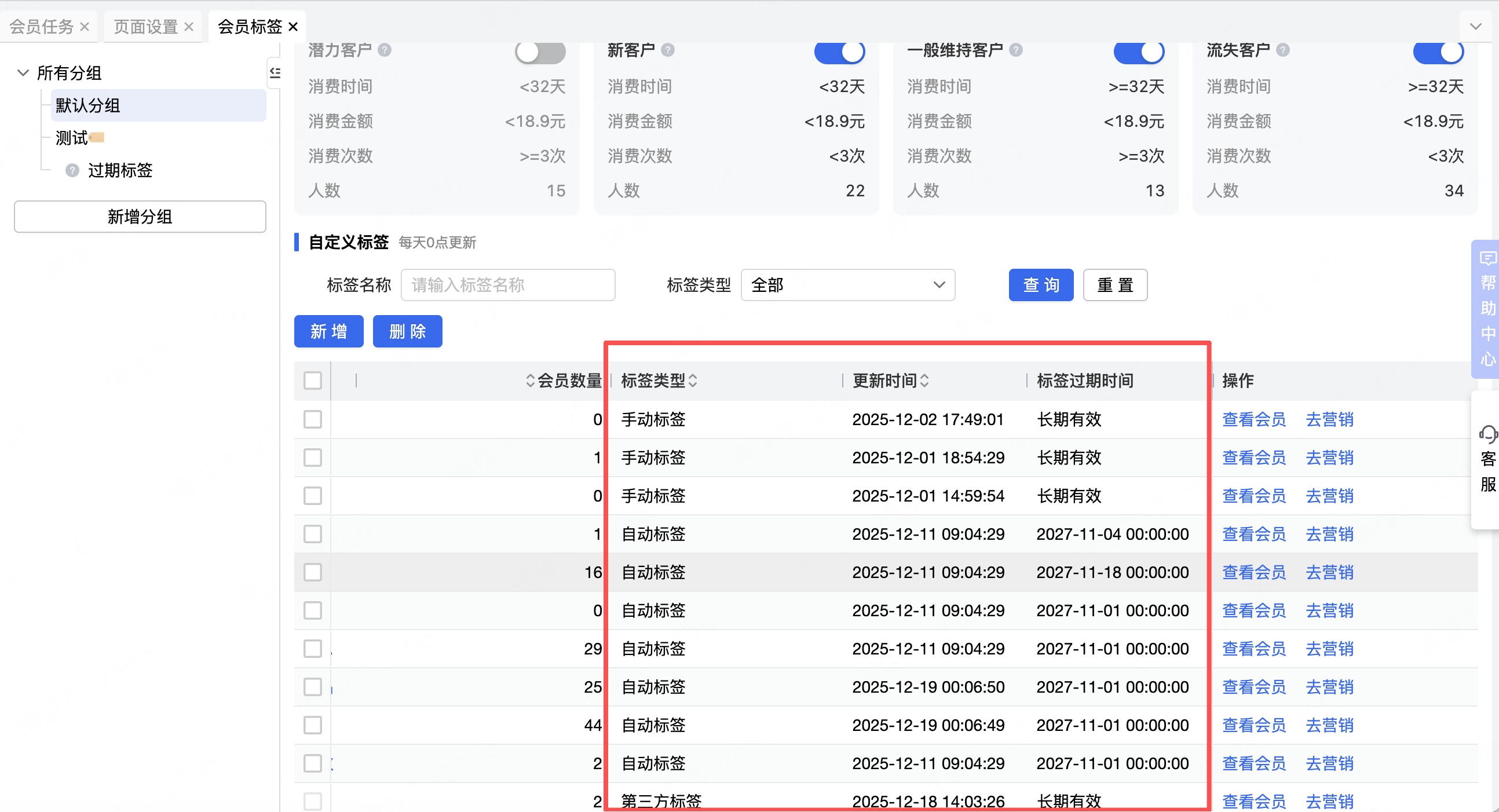Open the 标签类型 dropdown
The height and width of the screenshot is (812, 1499).
click(847, 285)
